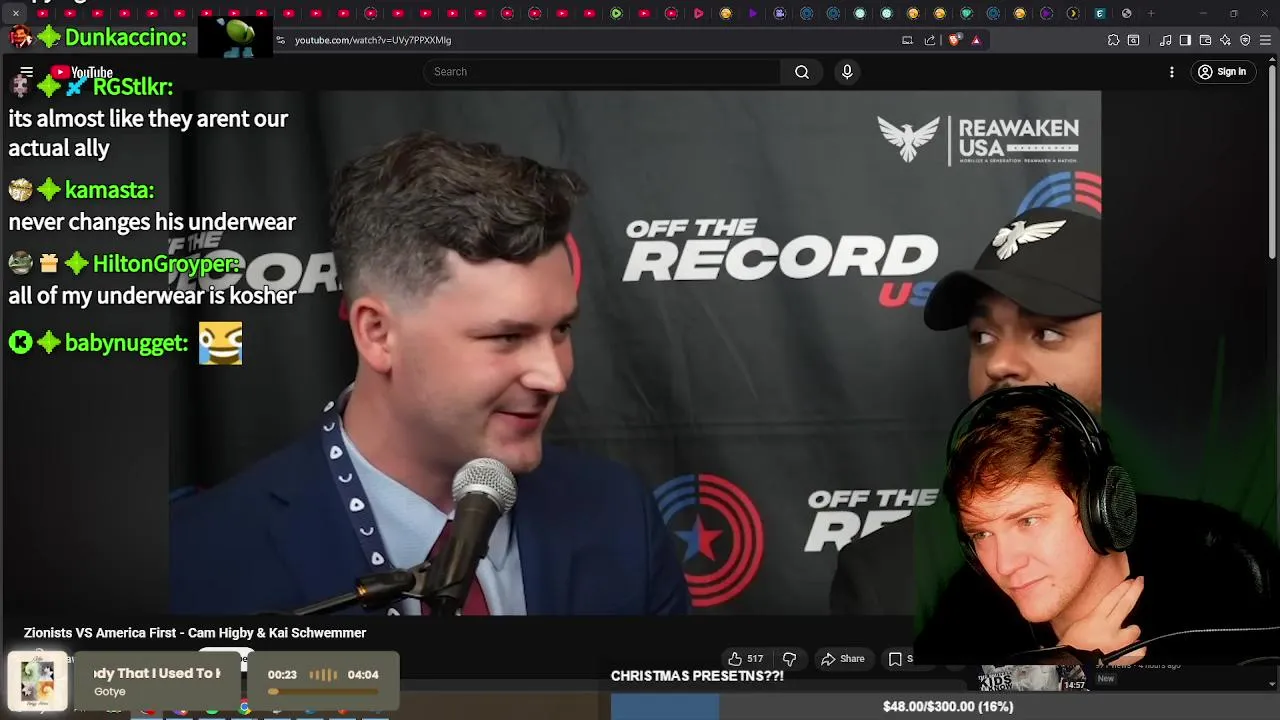Viewport: 1280px width, 720px height.
Task: Go to the YouTube home logo
Action: point(82,72)
